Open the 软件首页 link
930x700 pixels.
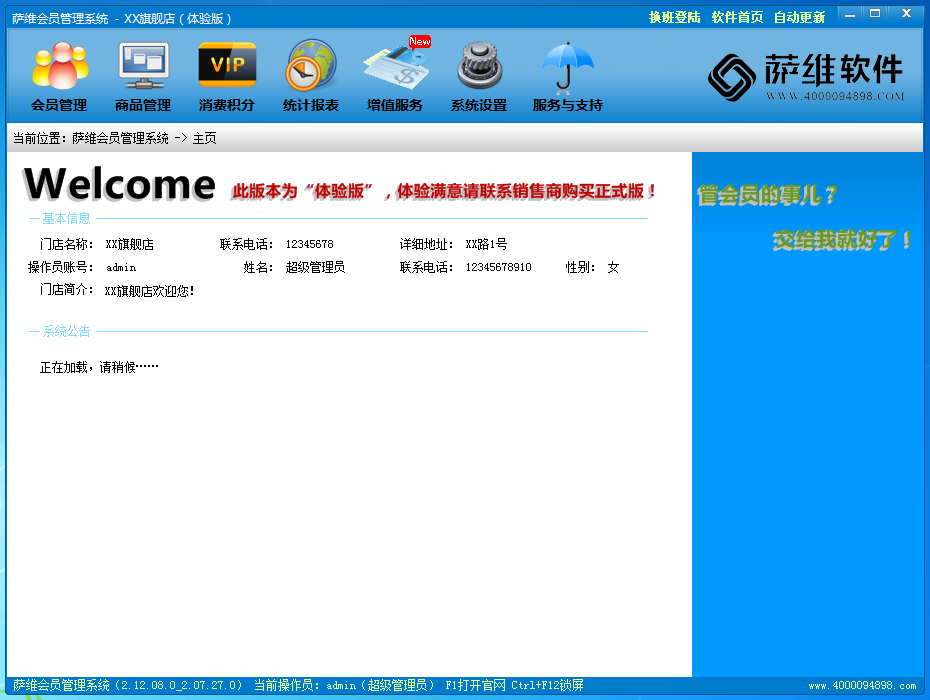click(x=737, y=17)
